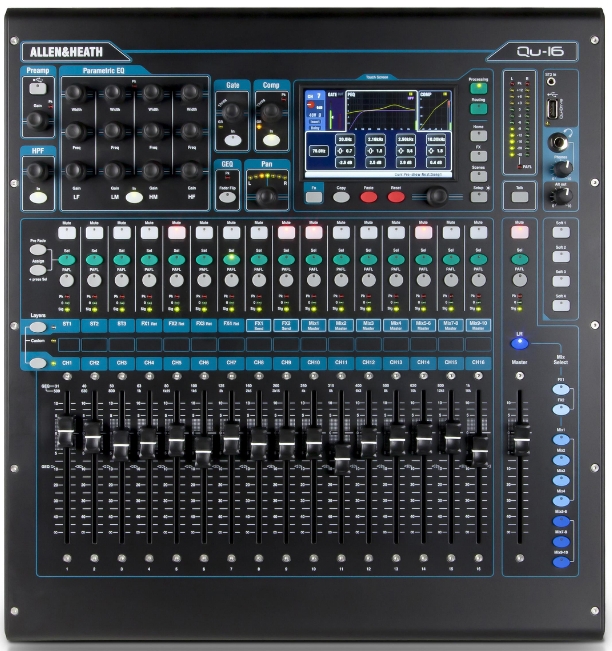Viewport: 612px width, 651px height.
Task: Tap the HPF frequency box on touchscreen
Action: click(318, 151)
